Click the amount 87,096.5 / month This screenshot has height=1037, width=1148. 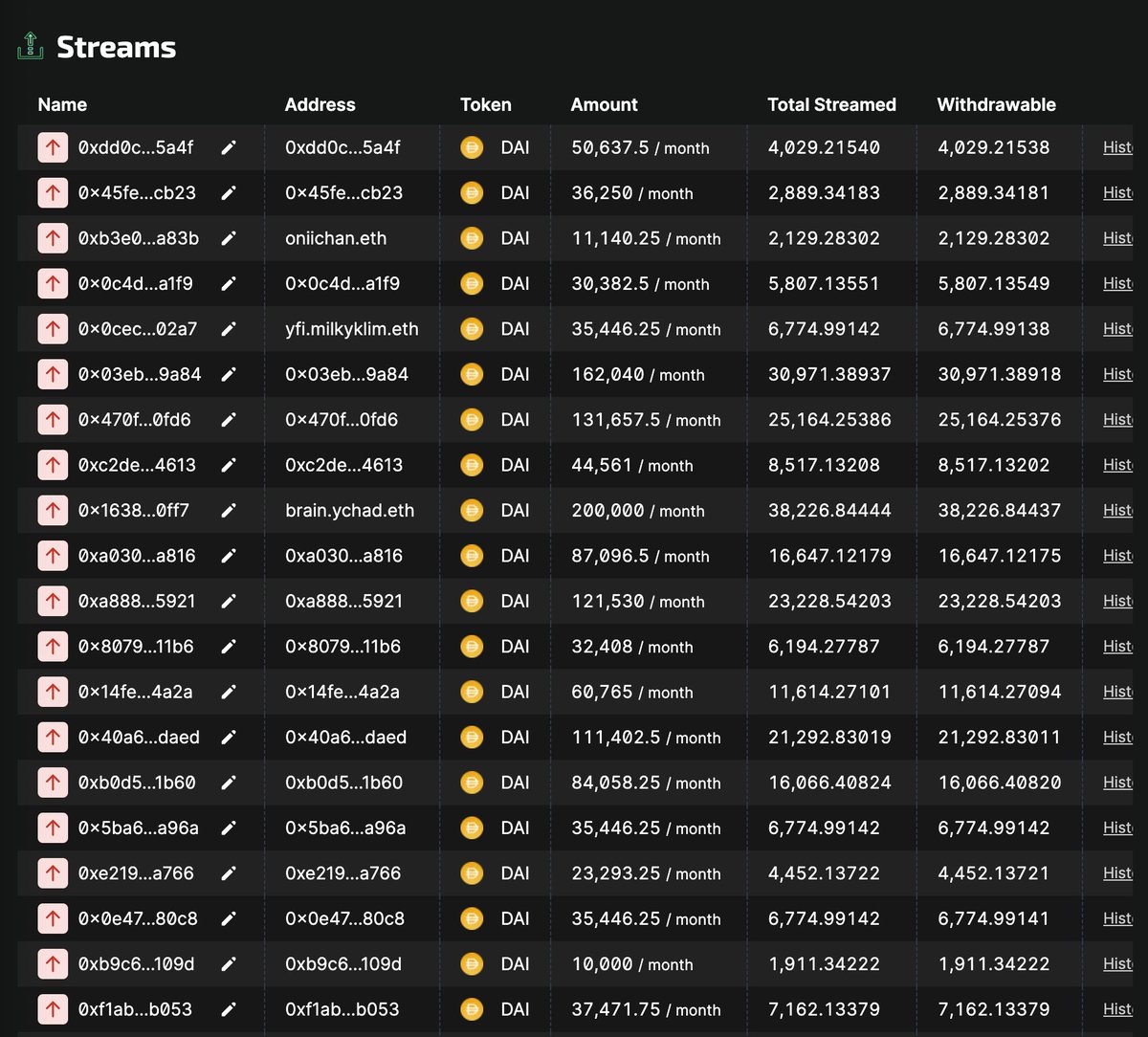point(641,556)
